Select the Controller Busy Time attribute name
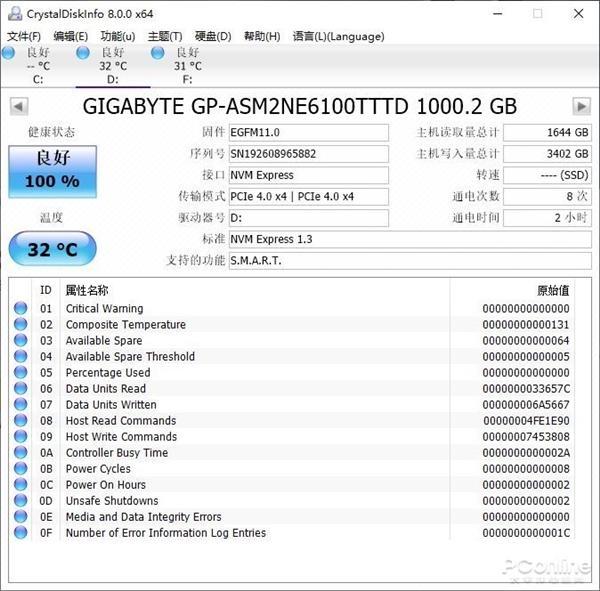The width and height of the screenshot is (600, 591). coord(117,452)
